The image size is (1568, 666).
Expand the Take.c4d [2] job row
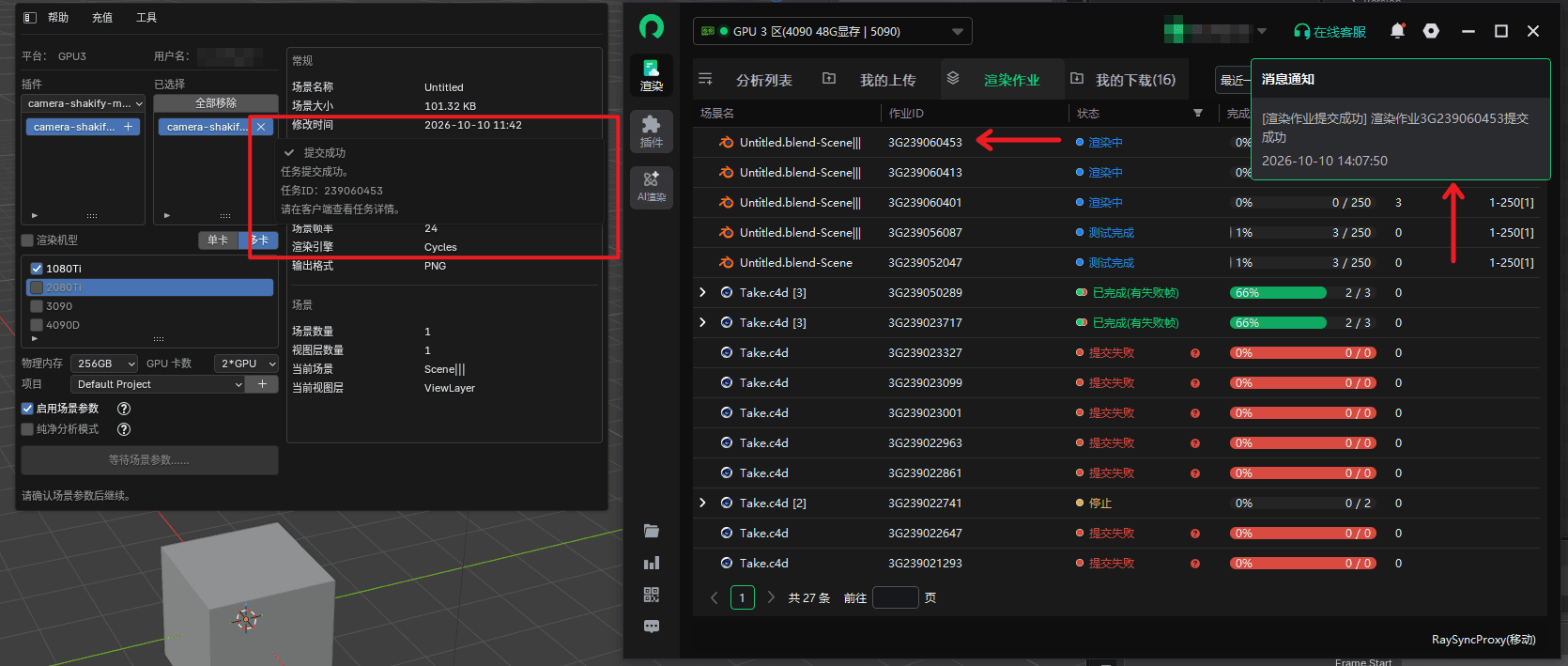[702, 503]
